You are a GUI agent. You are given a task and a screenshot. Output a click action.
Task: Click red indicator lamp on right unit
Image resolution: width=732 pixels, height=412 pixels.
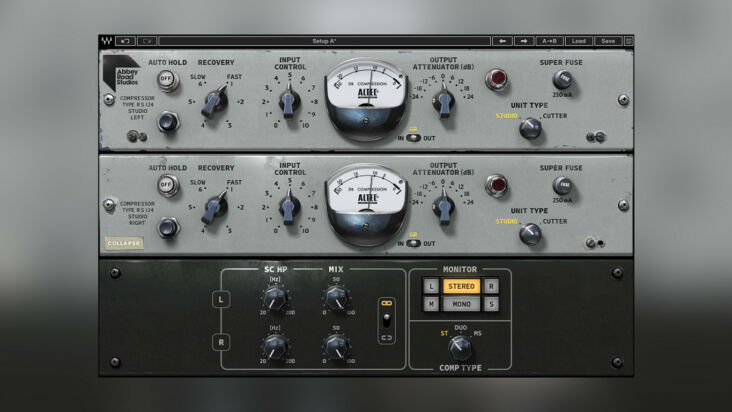pyautogui.click(x=496, y=185)
